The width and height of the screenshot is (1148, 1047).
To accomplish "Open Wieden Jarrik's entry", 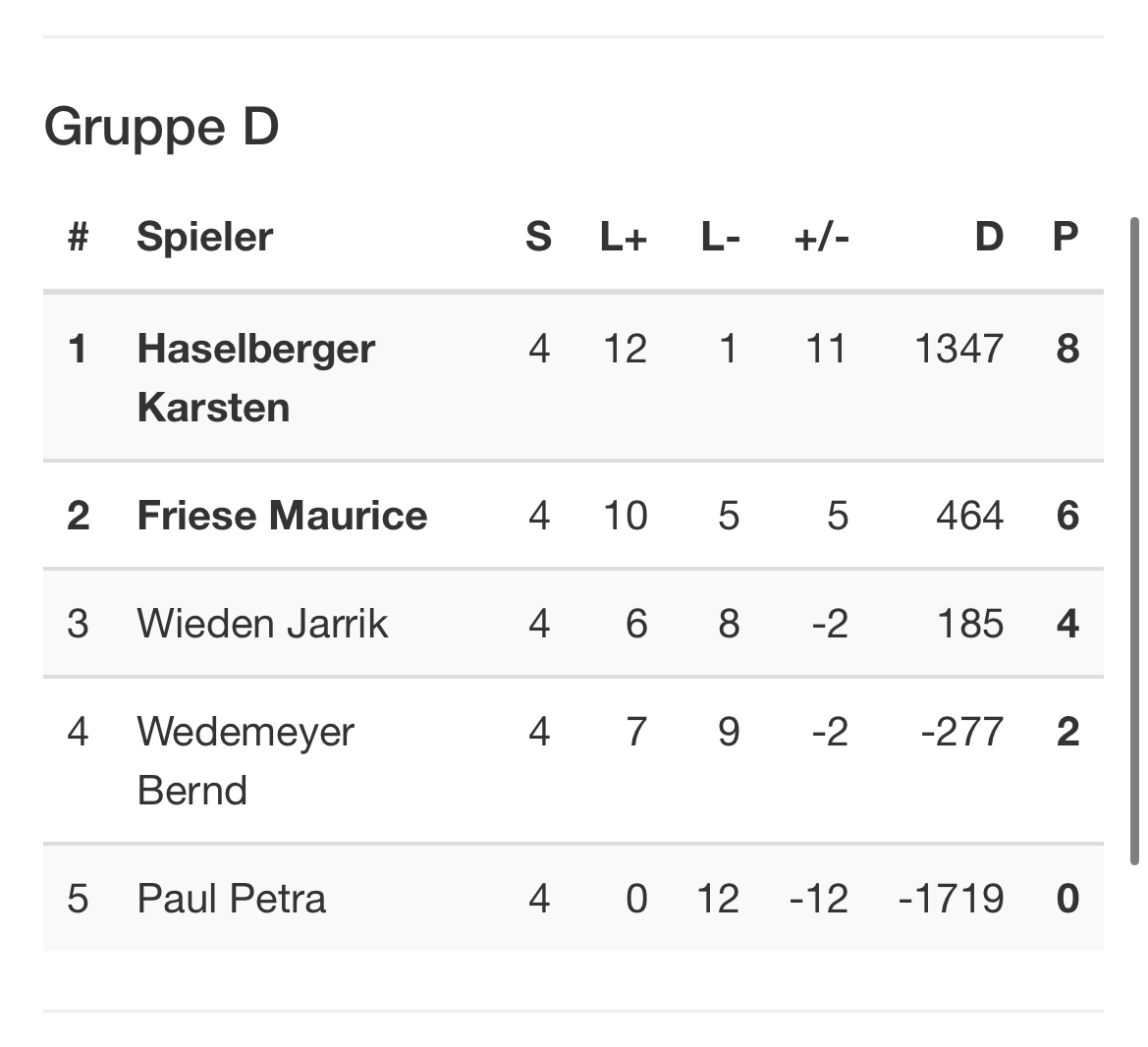I will pos(262,624).
